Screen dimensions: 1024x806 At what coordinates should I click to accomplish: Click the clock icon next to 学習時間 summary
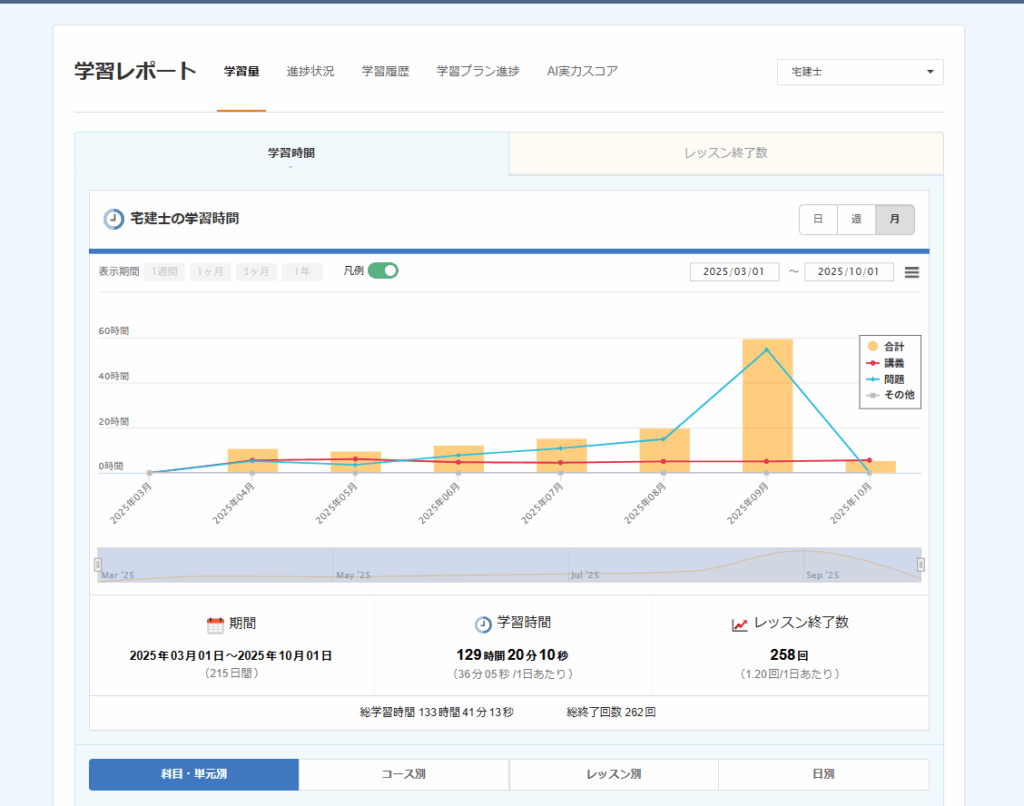(x=483, y=624)
